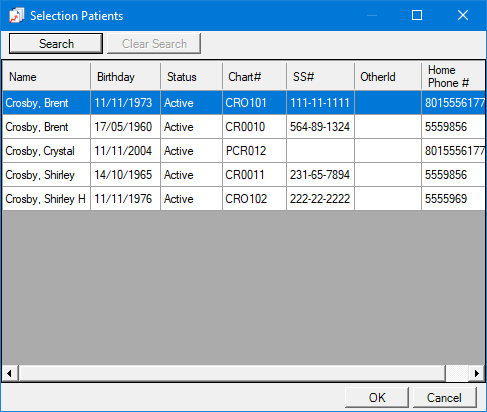Click the Status column header
Viewport: 487px width, 412px height.
point(191,76)
